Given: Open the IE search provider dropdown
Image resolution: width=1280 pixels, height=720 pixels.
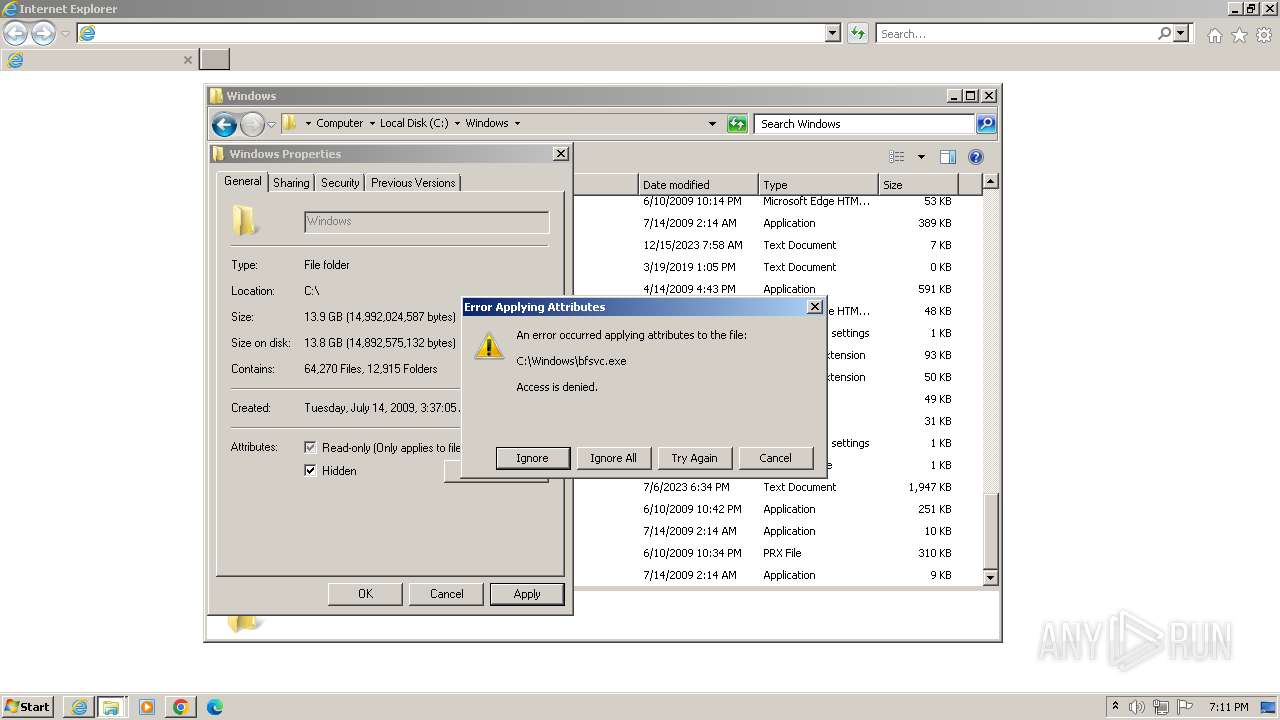Looking at the screenshot, I should tap(1182, 33).
